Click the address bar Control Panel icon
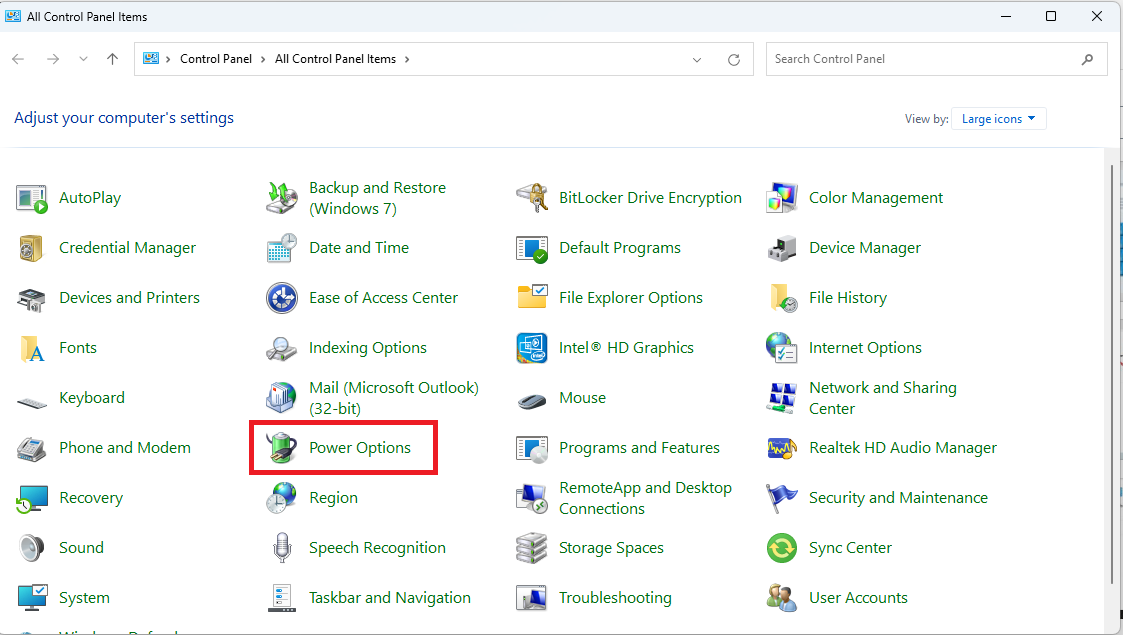 [150, 59]
